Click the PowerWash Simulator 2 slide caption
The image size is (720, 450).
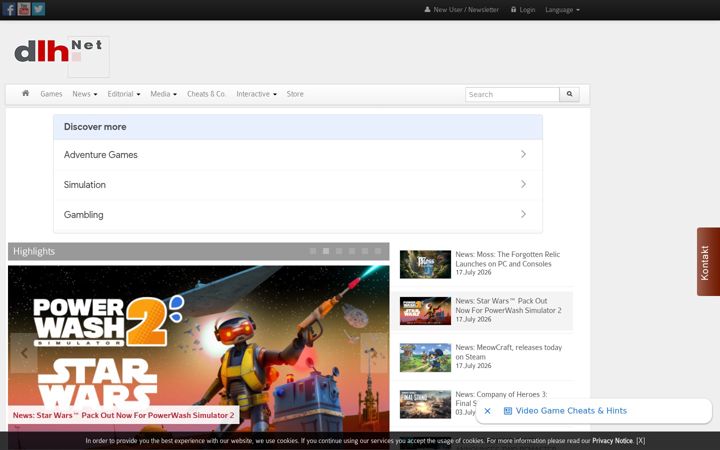click(x=124, y=415)
